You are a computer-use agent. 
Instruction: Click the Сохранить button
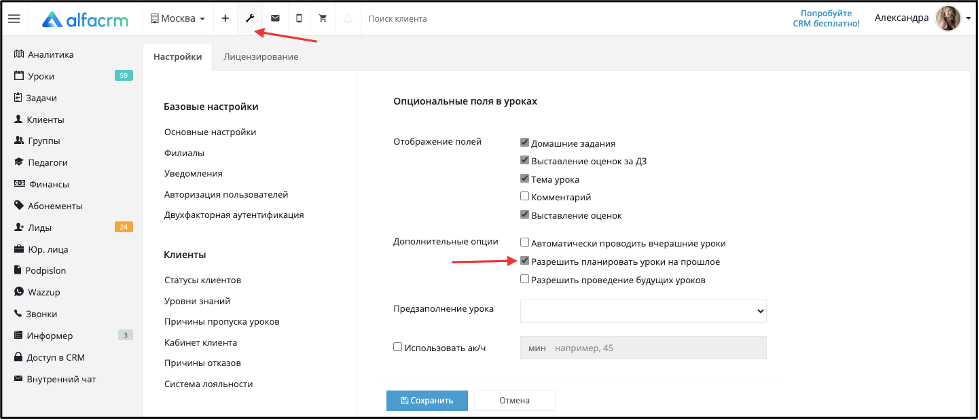coord(427,401)
